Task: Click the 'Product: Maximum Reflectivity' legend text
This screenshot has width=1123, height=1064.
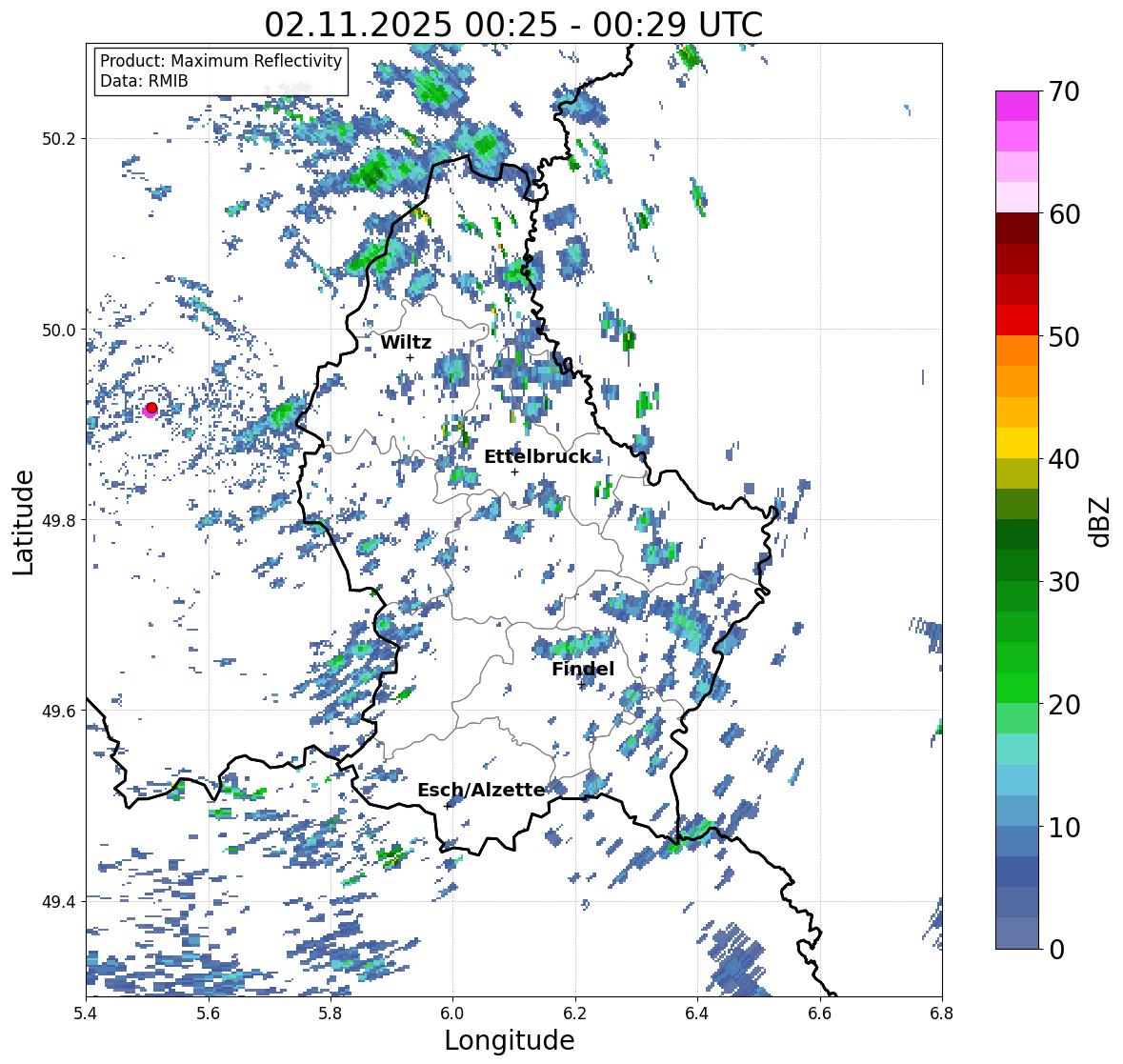Action: point(221,61)
